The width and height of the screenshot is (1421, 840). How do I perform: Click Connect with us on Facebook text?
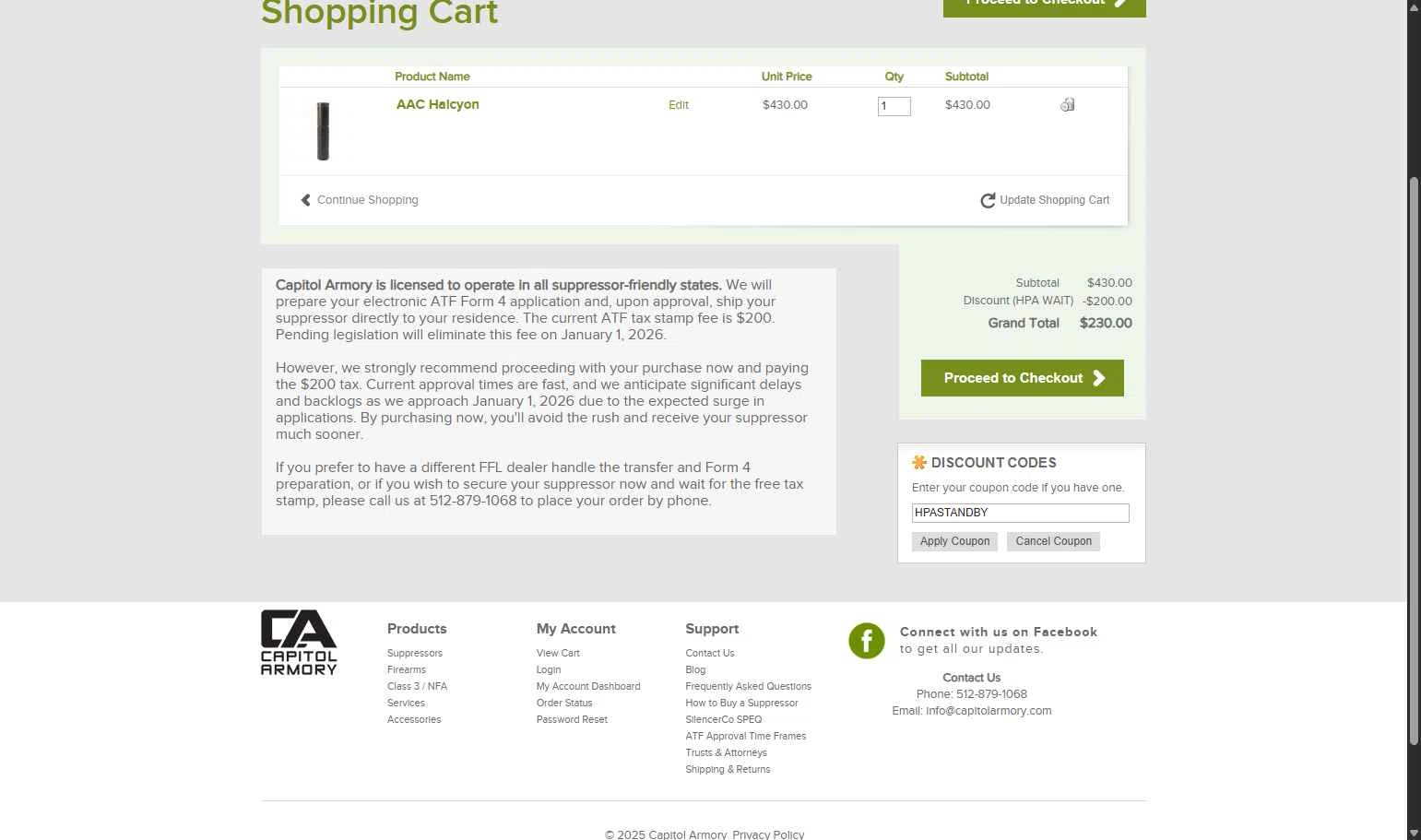999,632
